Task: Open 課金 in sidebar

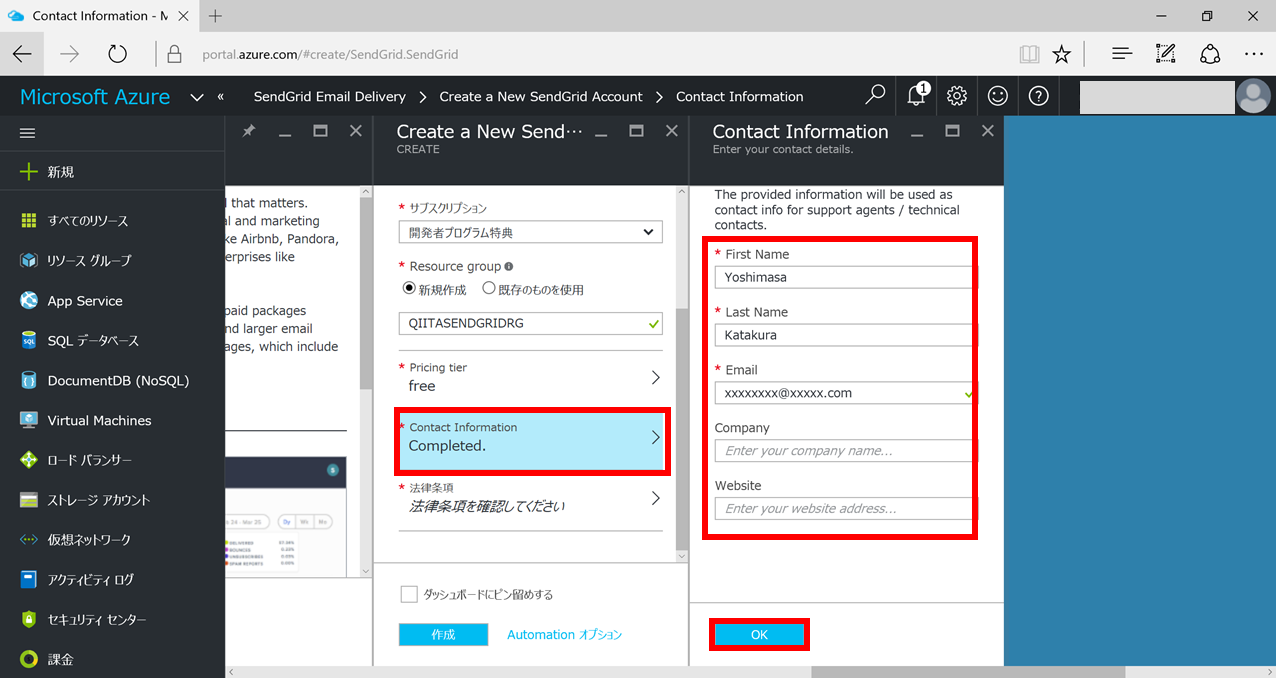Action: 112,660
